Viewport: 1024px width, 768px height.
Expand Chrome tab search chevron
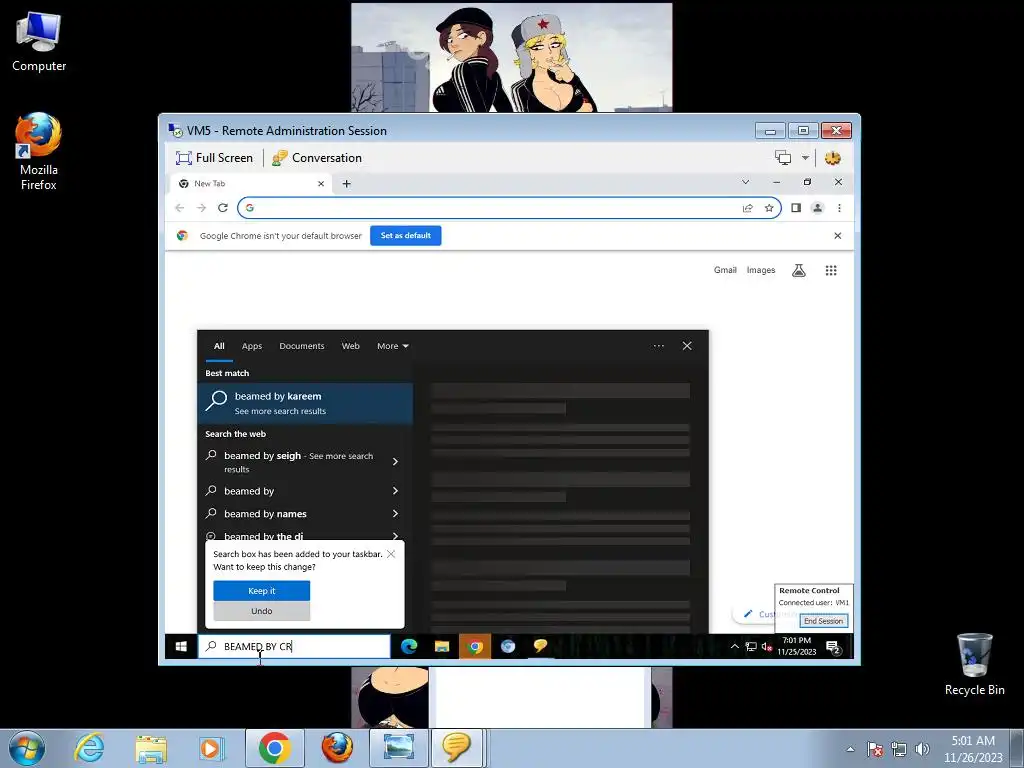pyautogui.click(x=745, y=182)
